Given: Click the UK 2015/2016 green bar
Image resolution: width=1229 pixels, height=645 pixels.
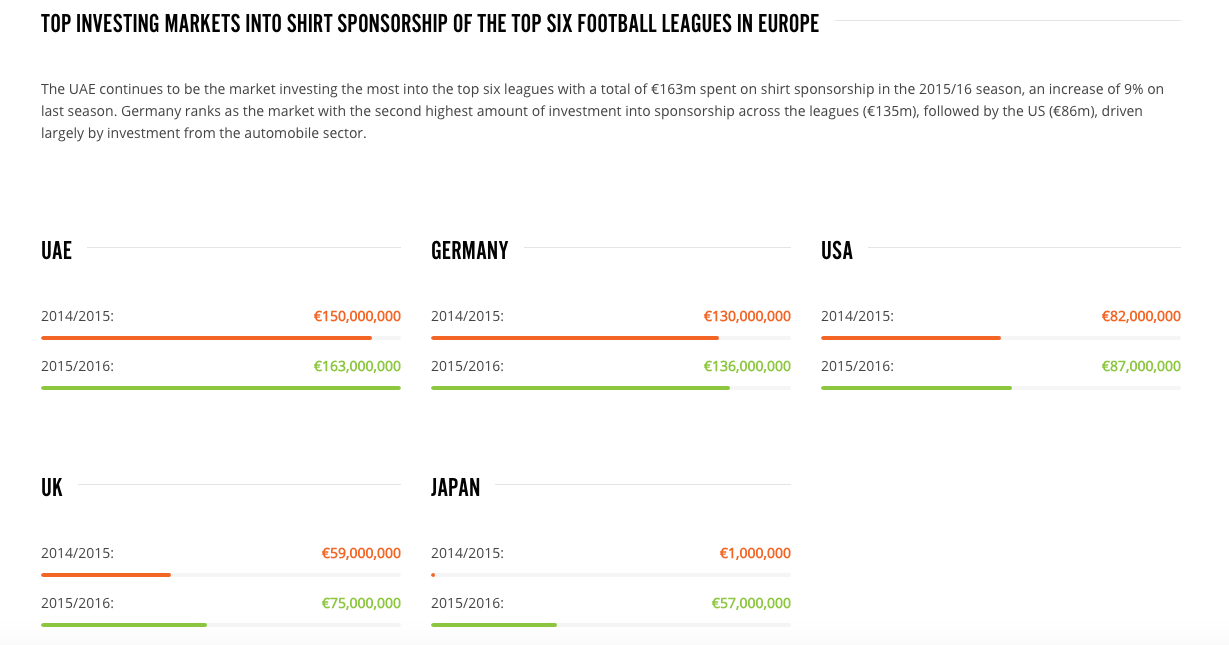Looking at the screenshot, I should click(124, 625).
